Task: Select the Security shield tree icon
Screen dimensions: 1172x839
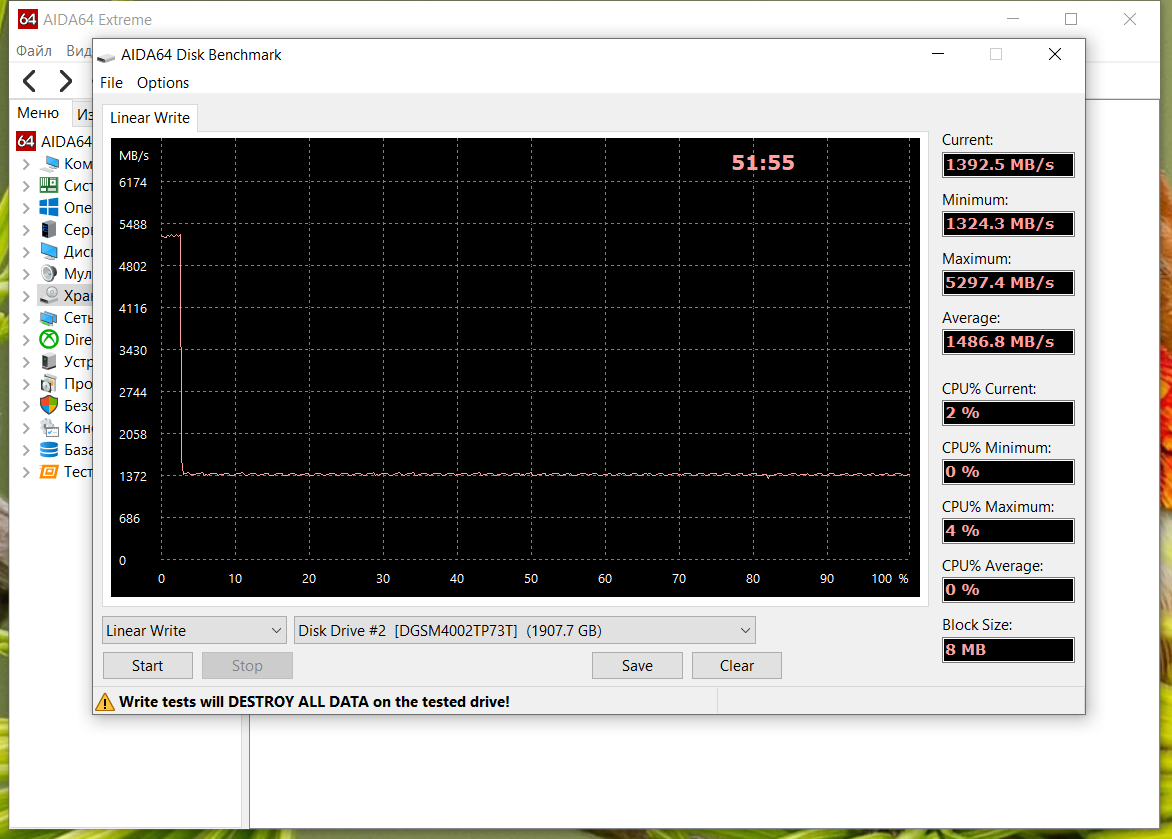Action: [49, 405]
